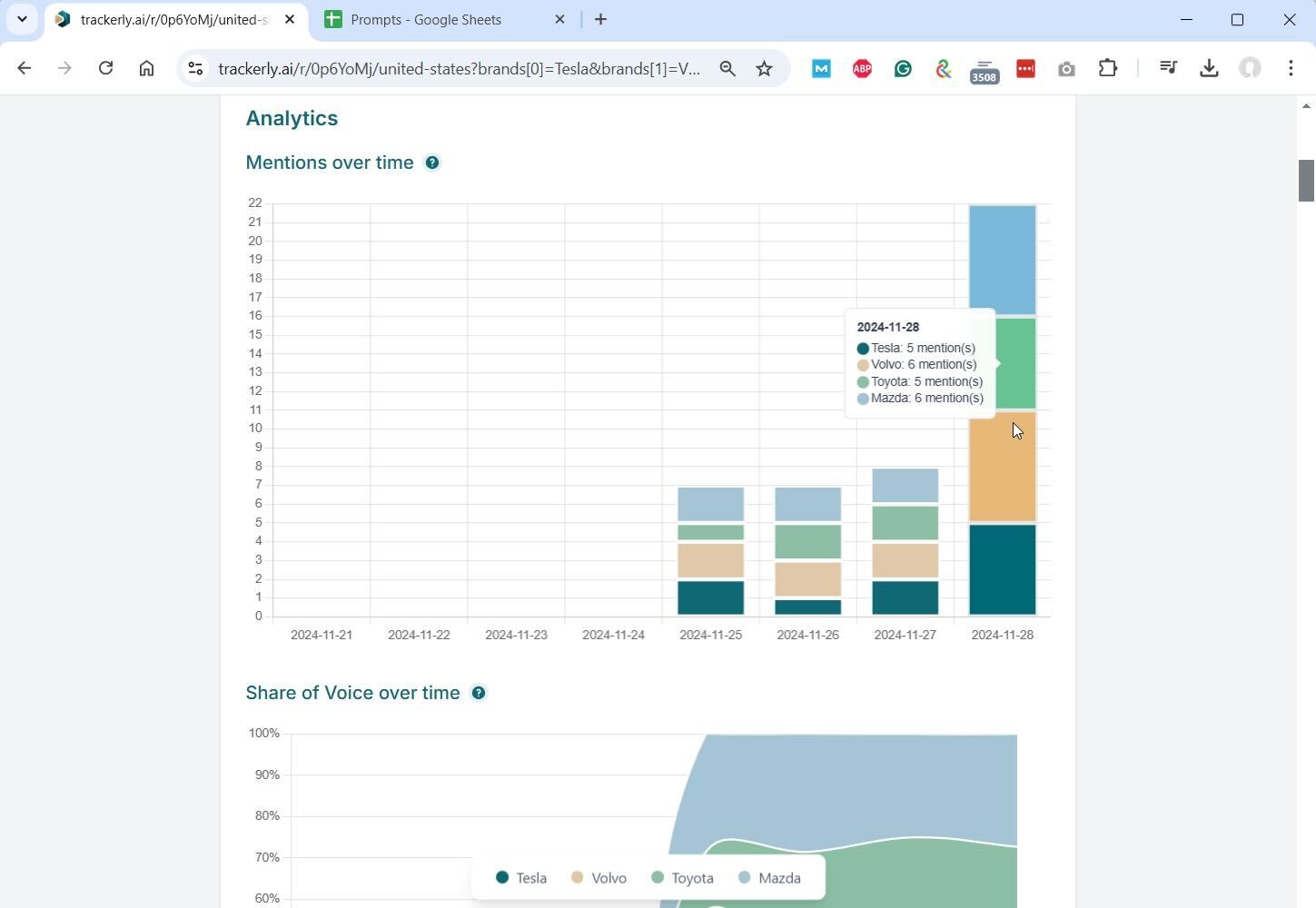Toggle Volvo visibility in the Share of Voice legend
The width and height of the screenshot is (1316, 908).
pos(599,877)
